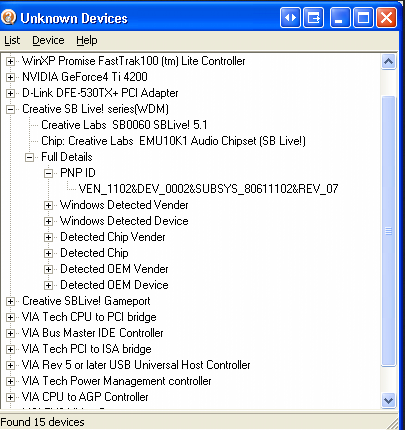The width and height of the screenshot is (405, 430).
Task: Click the scroll up arrow
Action: (389, 62)
